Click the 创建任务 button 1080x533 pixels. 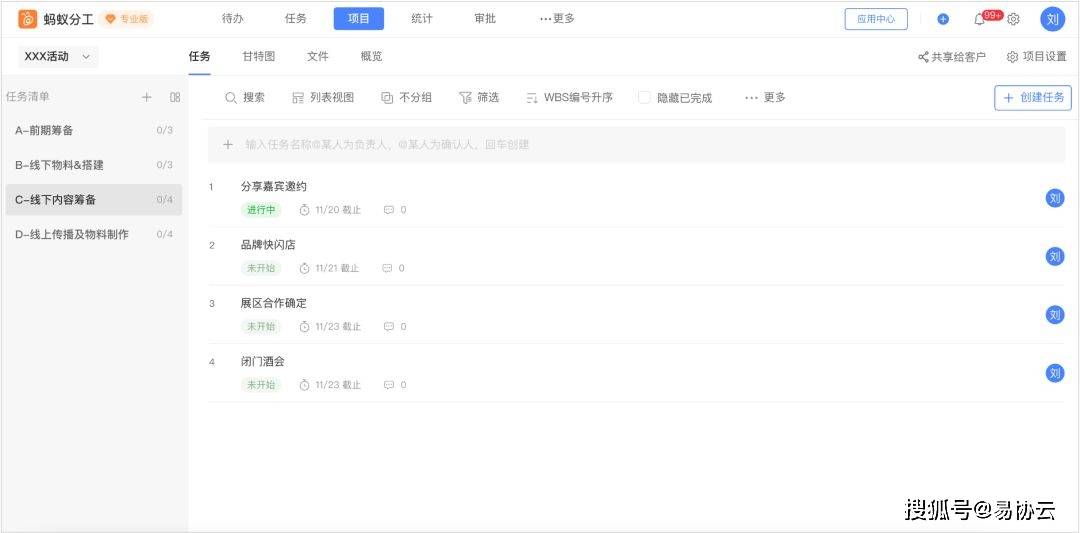coord(1033,98)
